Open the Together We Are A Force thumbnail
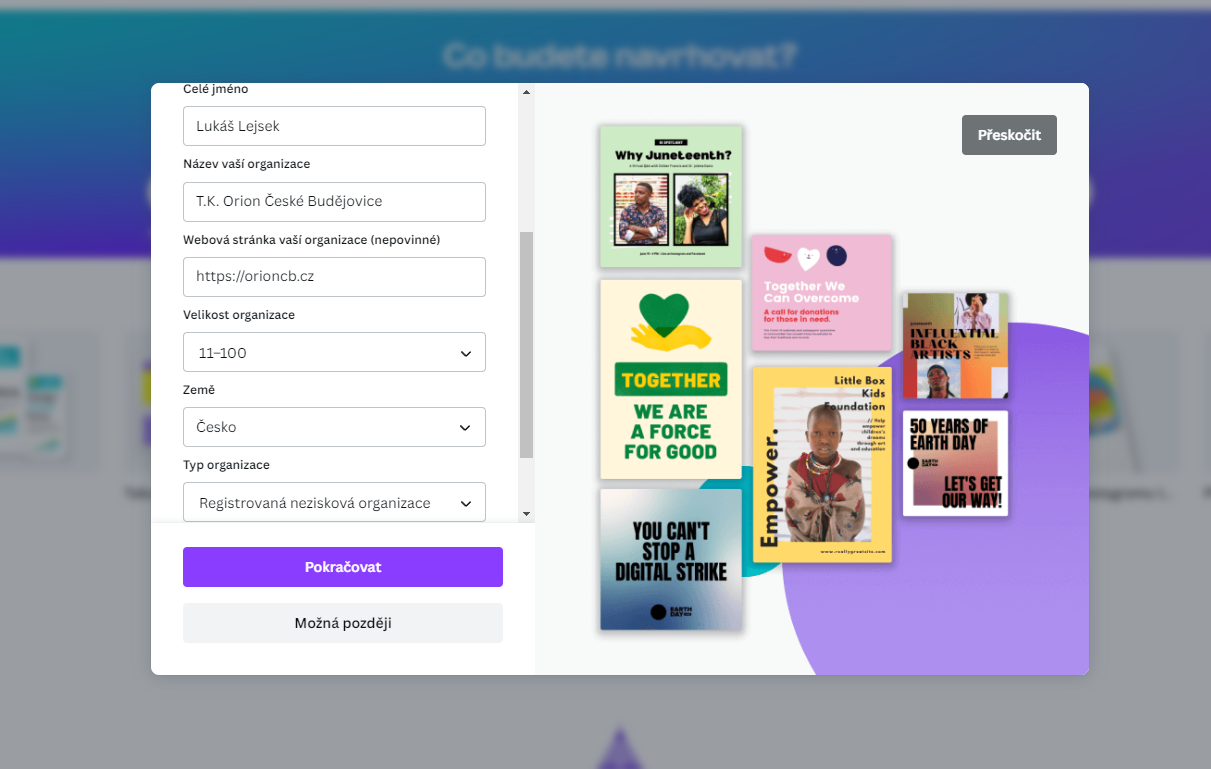 click(671, 379)
